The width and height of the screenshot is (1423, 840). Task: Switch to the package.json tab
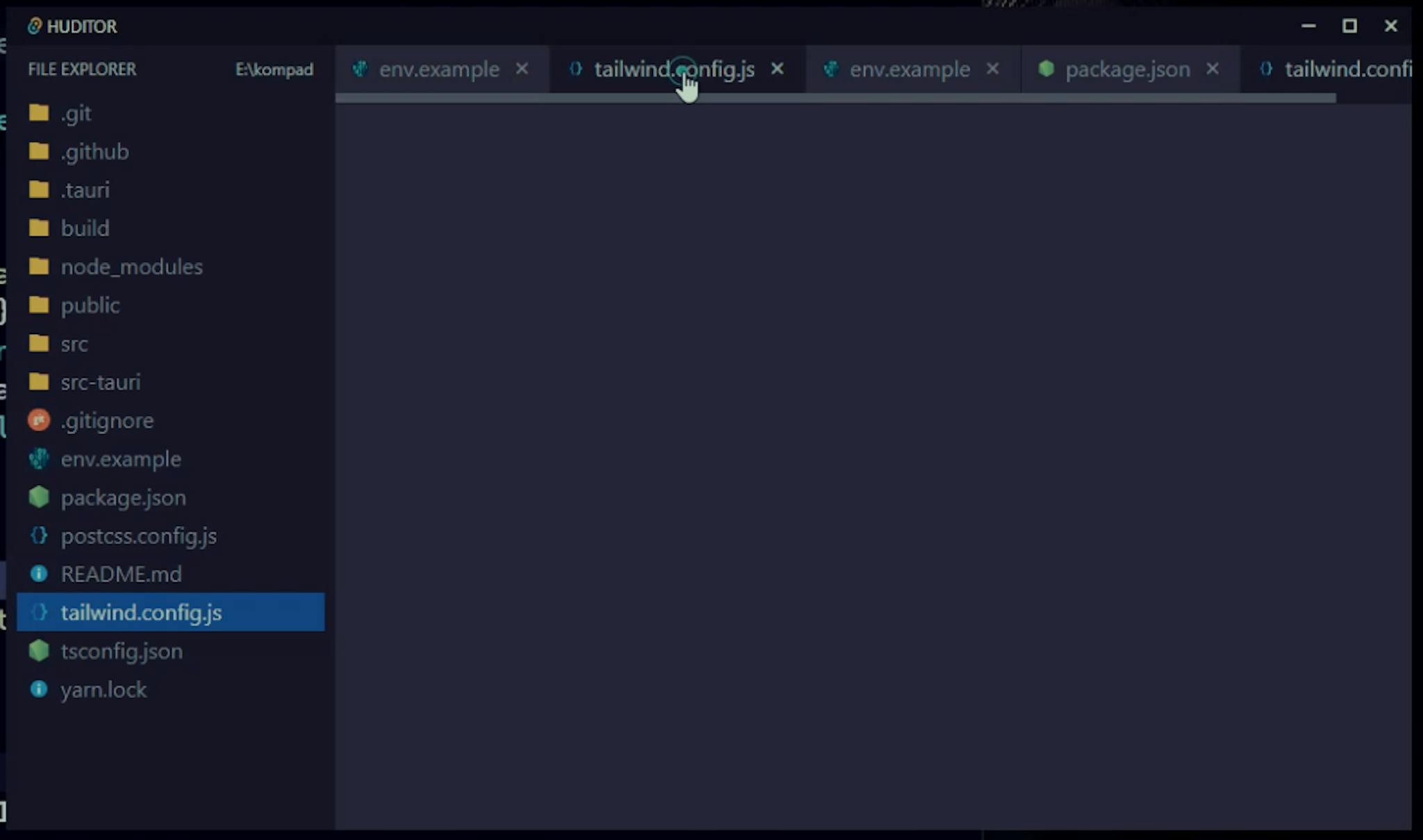coord(1127,69)
